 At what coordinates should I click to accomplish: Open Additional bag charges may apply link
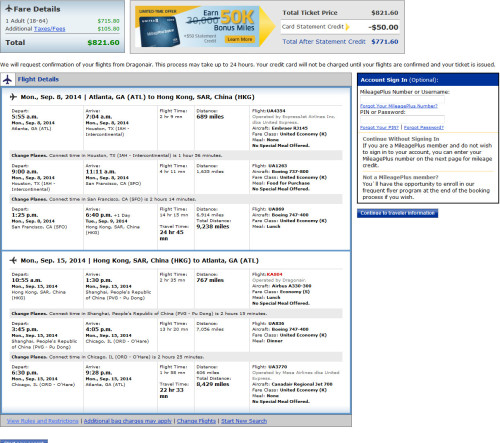[128, 421]
